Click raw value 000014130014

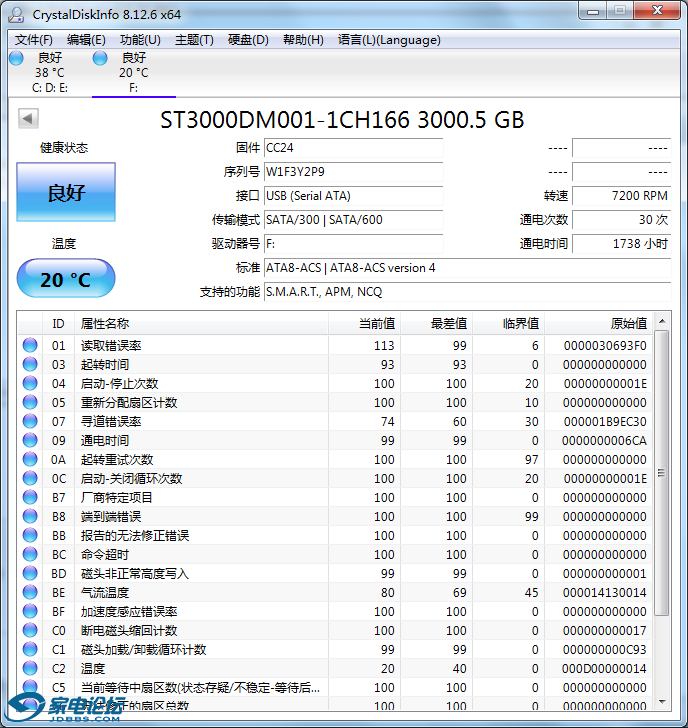click(604, 593)
